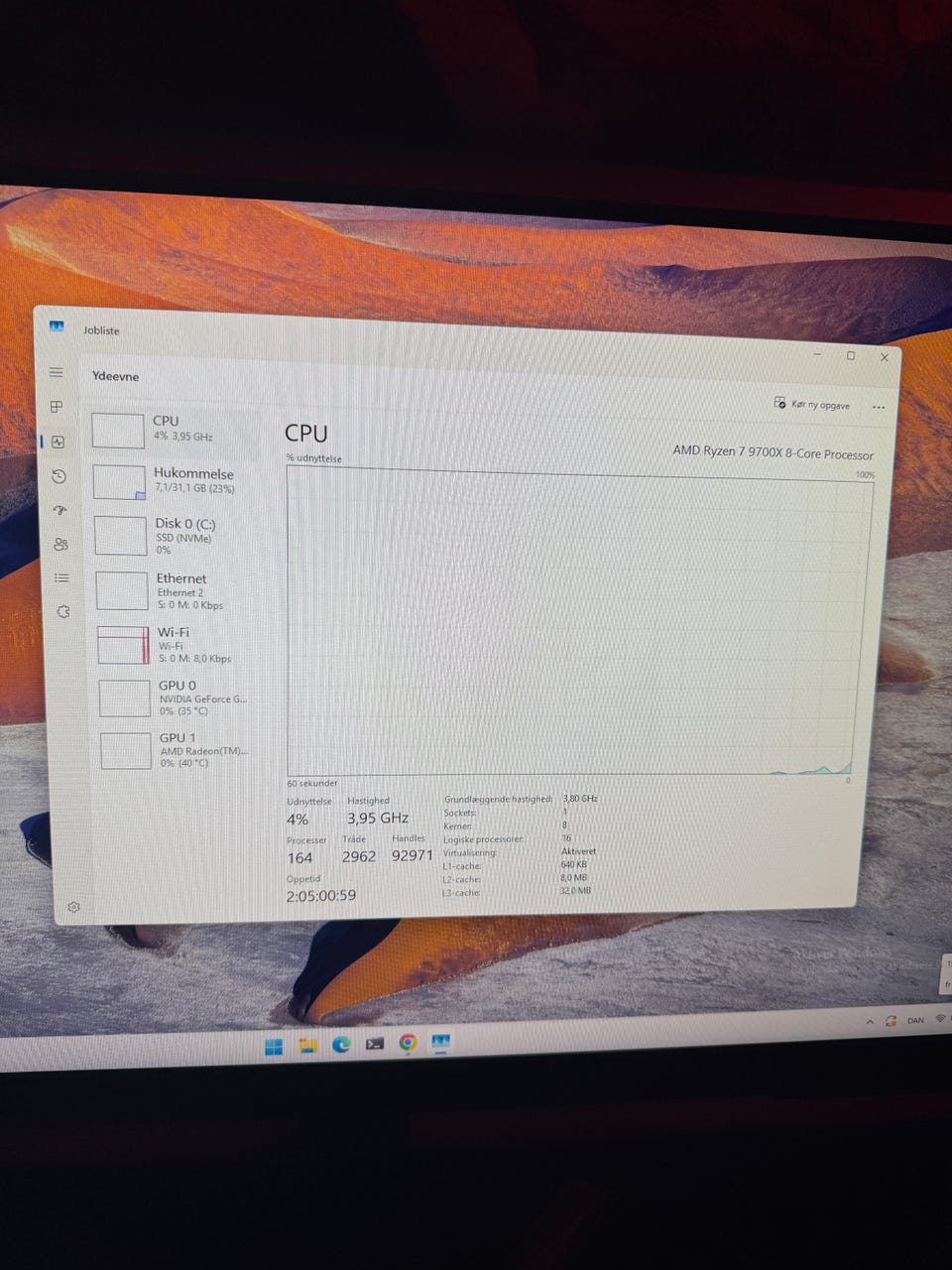Viewport: 952px width, 1270px height.
Task: Open the hamburger navigation menu in Jobliste
Action: [x=57, y=373]
